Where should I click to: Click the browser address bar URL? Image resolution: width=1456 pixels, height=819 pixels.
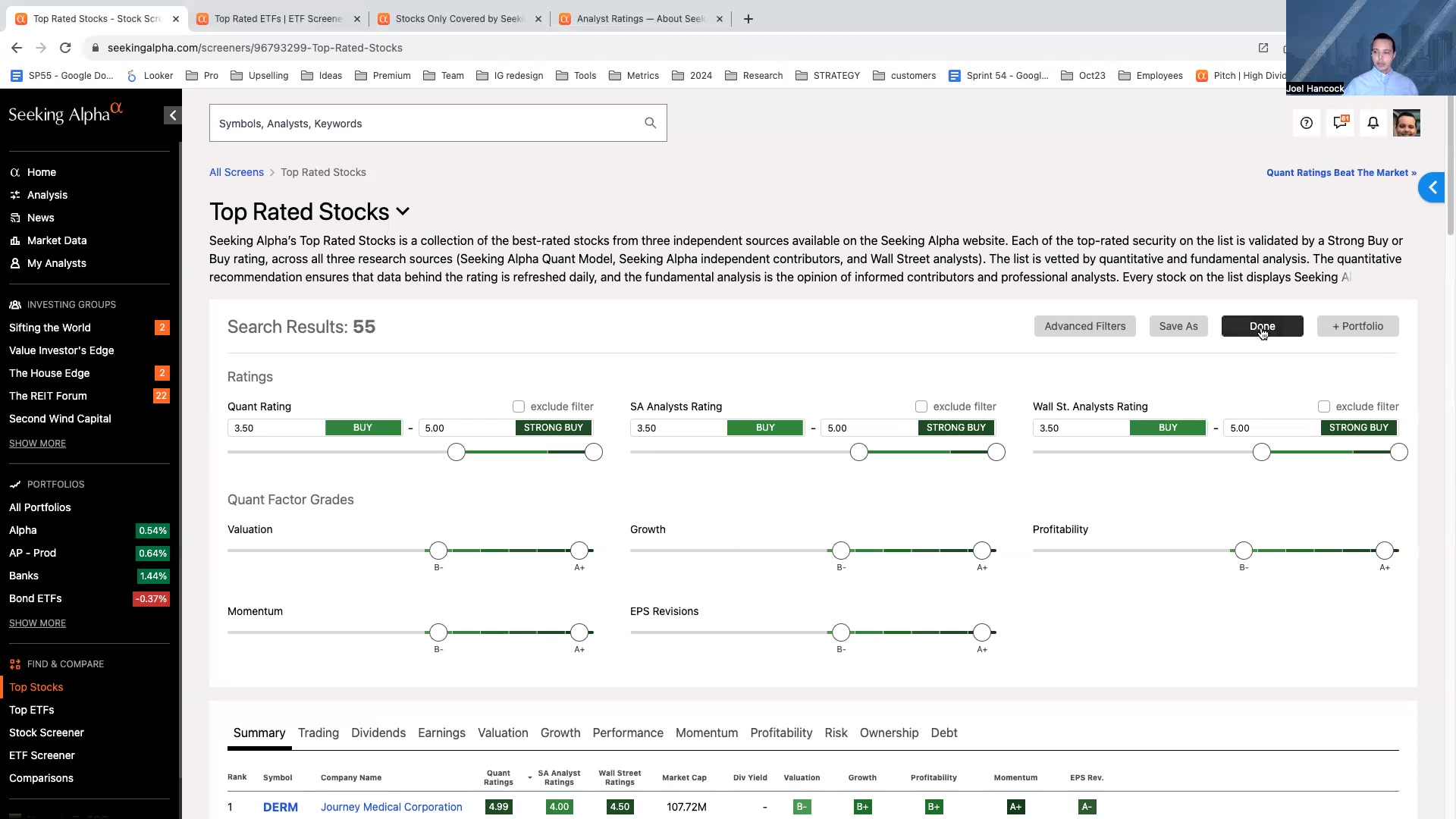coord(255,48)
